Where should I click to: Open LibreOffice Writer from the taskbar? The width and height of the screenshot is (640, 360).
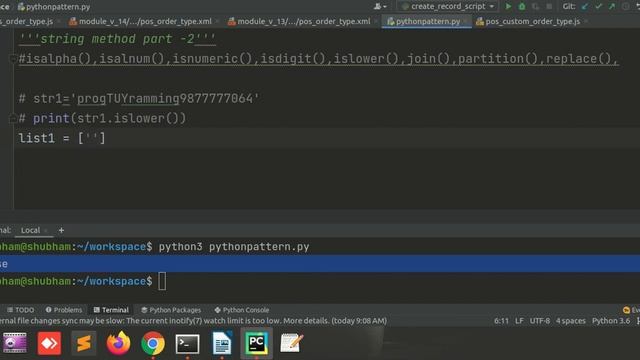(x=222, y=343)
